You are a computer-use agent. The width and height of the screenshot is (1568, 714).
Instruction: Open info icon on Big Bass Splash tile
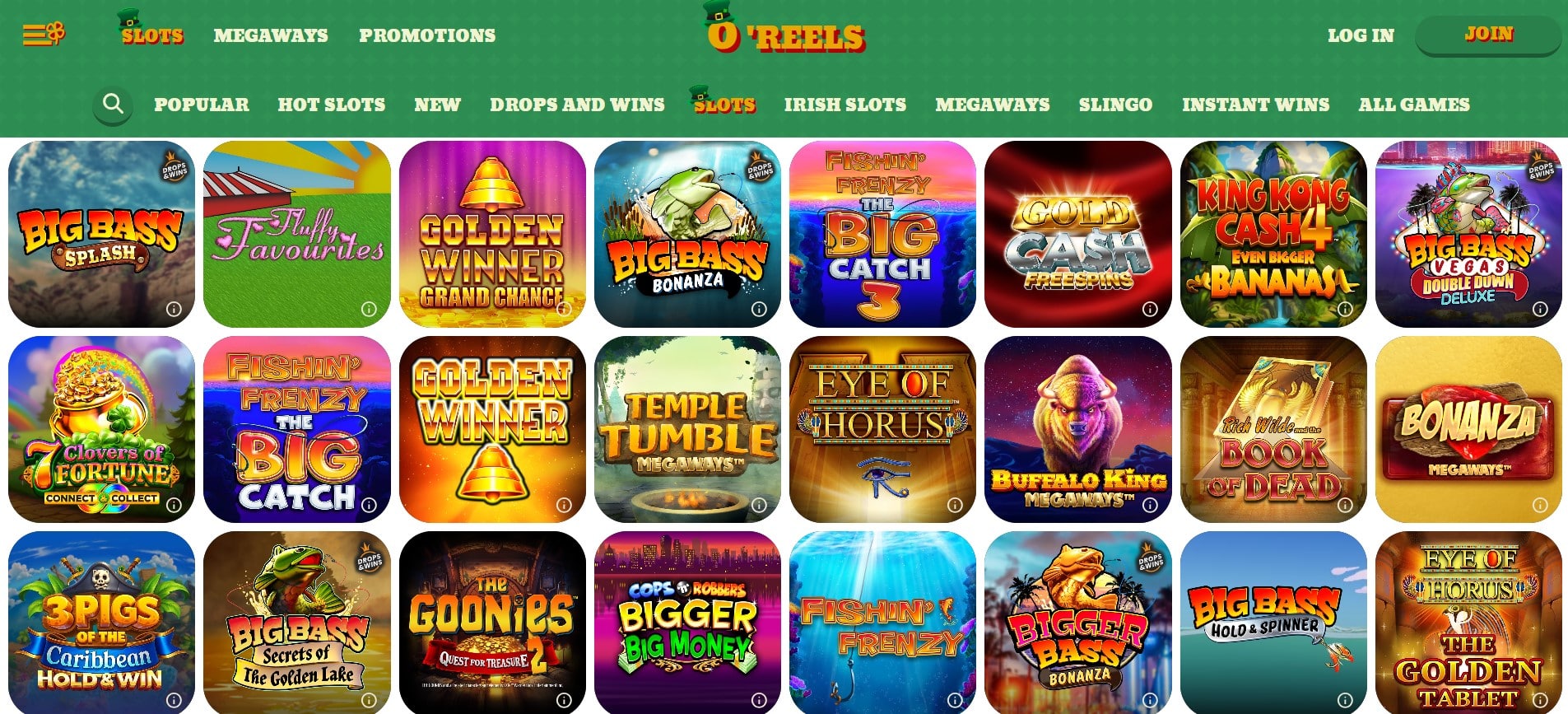point(174,310)
